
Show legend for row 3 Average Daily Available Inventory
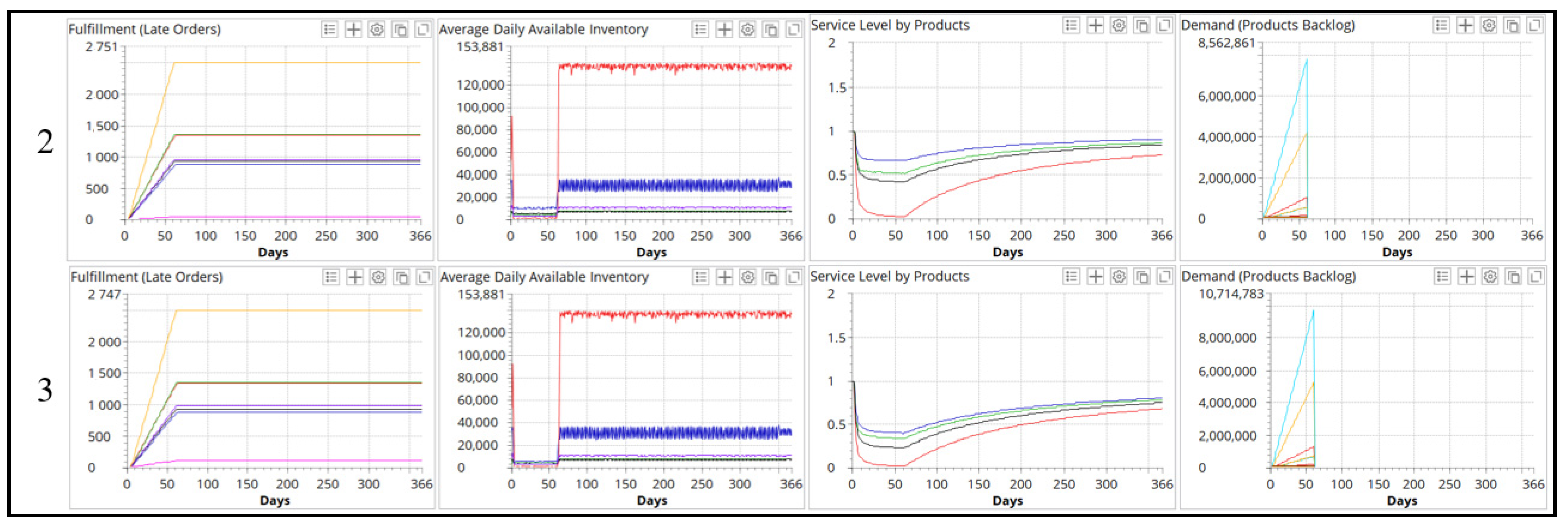pos(701,277)
